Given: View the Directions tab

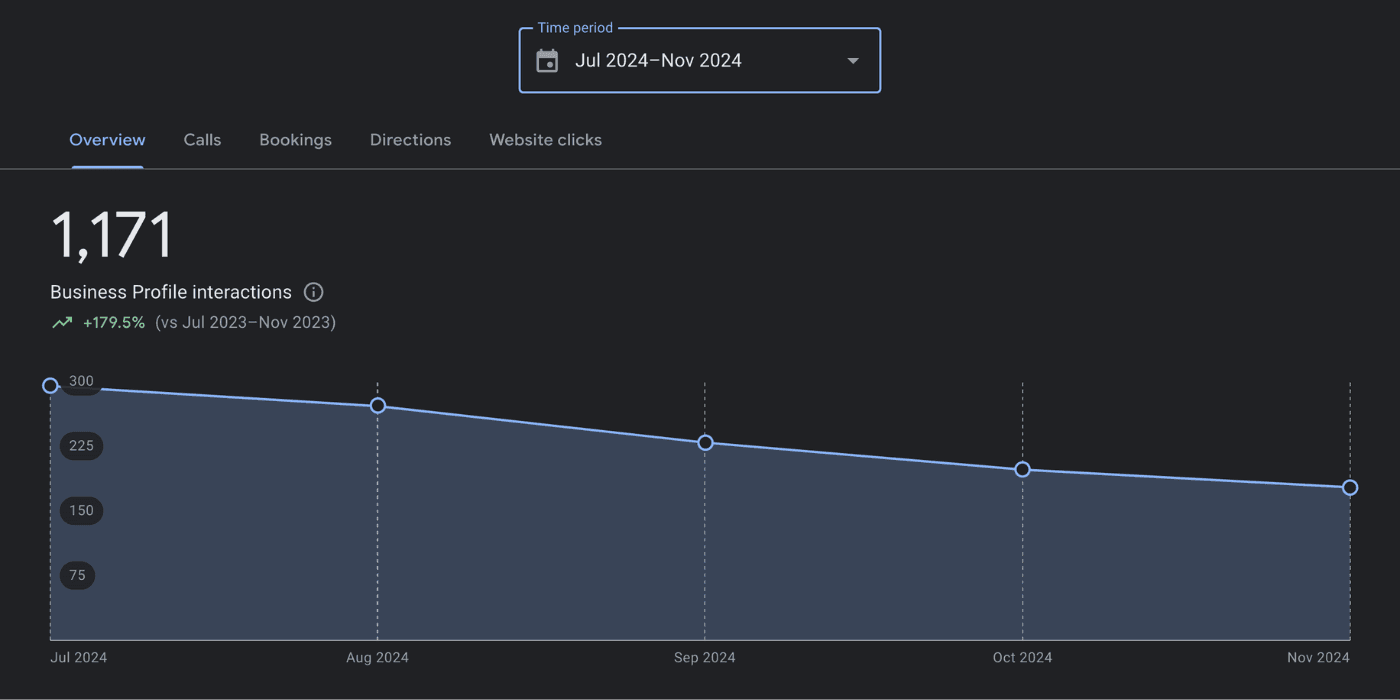Looking at the screenshot, I should pyautogui.click(x=410, y=140).
